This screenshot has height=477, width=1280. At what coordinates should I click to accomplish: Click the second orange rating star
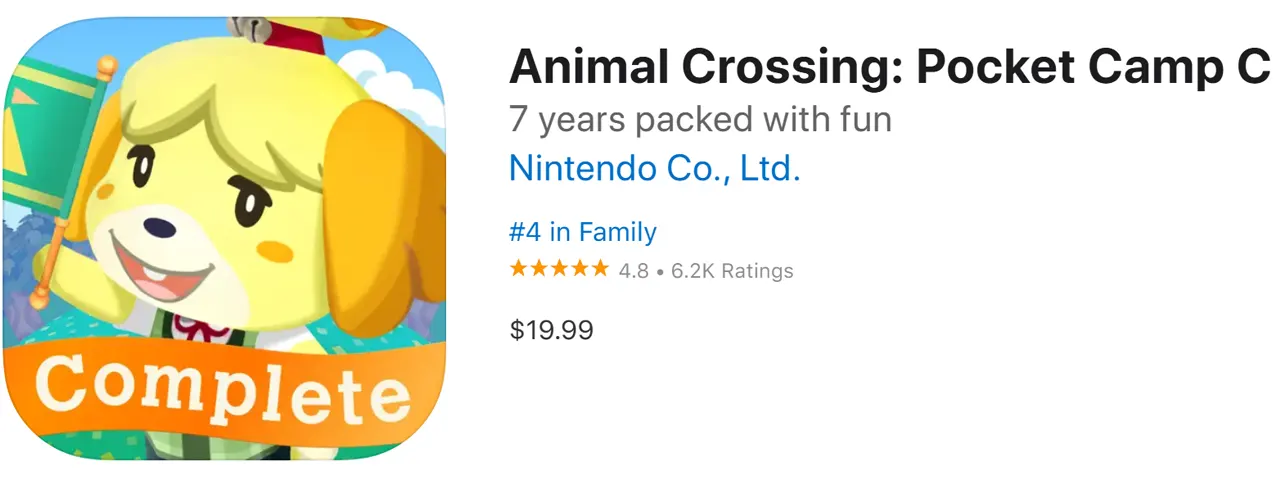tap(538, 268)
